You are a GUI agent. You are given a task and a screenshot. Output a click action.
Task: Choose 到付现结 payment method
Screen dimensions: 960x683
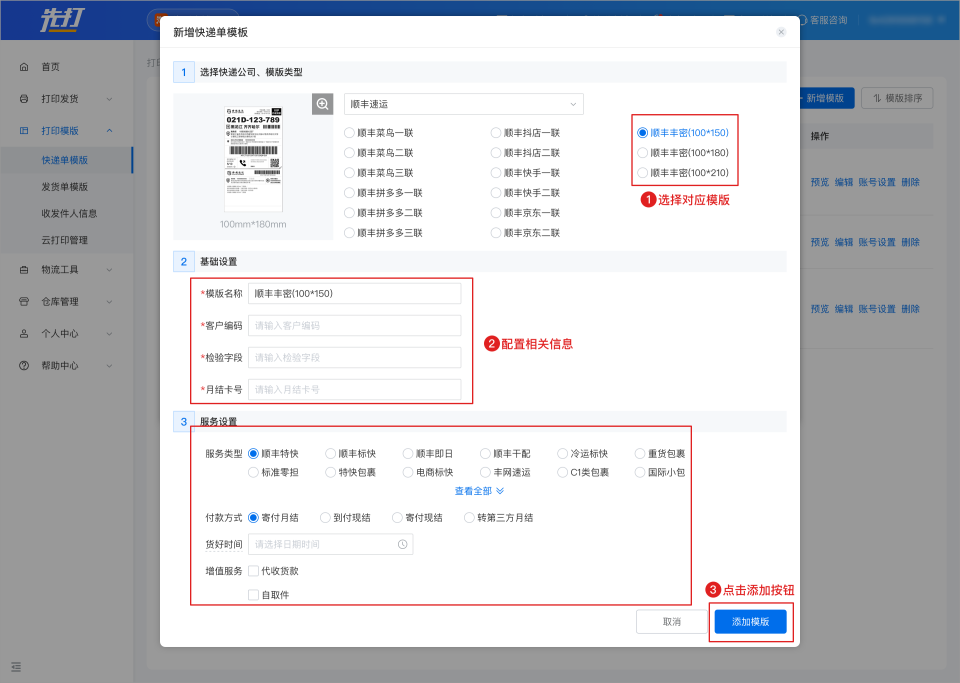326,518
